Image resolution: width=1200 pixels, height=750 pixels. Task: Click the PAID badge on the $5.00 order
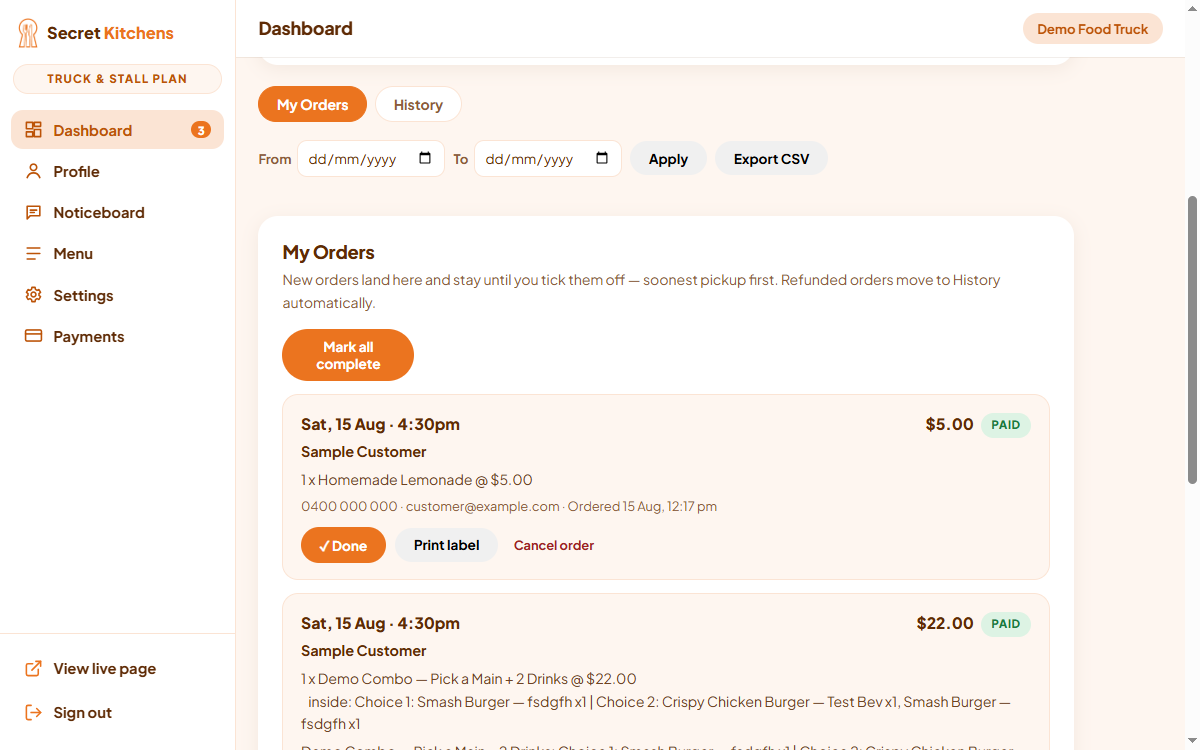point(1006,425)
